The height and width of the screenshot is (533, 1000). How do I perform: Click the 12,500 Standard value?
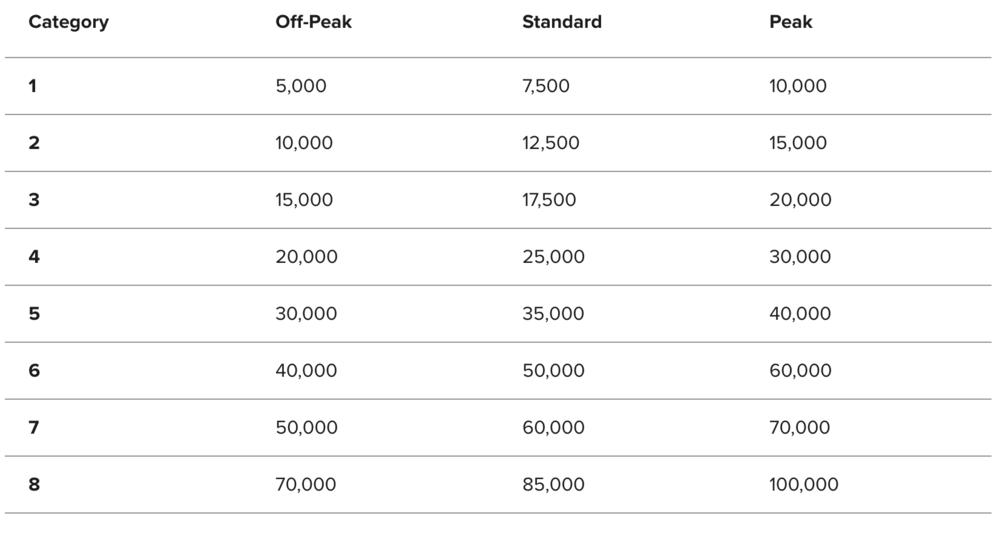point(550,143)
